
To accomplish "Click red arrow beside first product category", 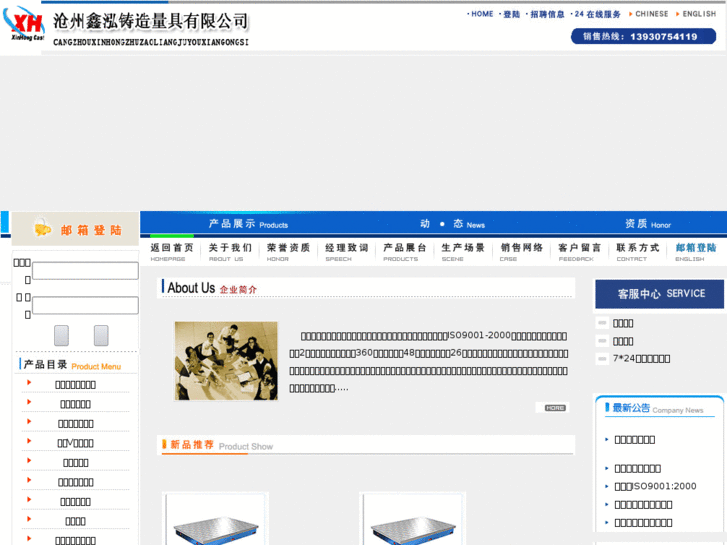I will [x=29, y=382].
